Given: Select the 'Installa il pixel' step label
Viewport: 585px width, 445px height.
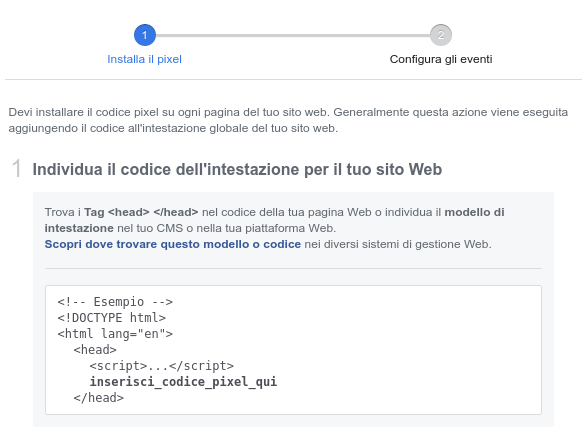Looking at the screenshot, I should coord(144,59).
